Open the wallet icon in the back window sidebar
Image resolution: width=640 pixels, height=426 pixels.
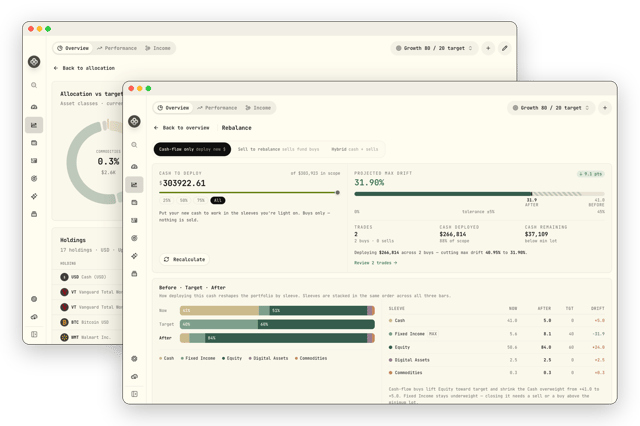(34, 143)
